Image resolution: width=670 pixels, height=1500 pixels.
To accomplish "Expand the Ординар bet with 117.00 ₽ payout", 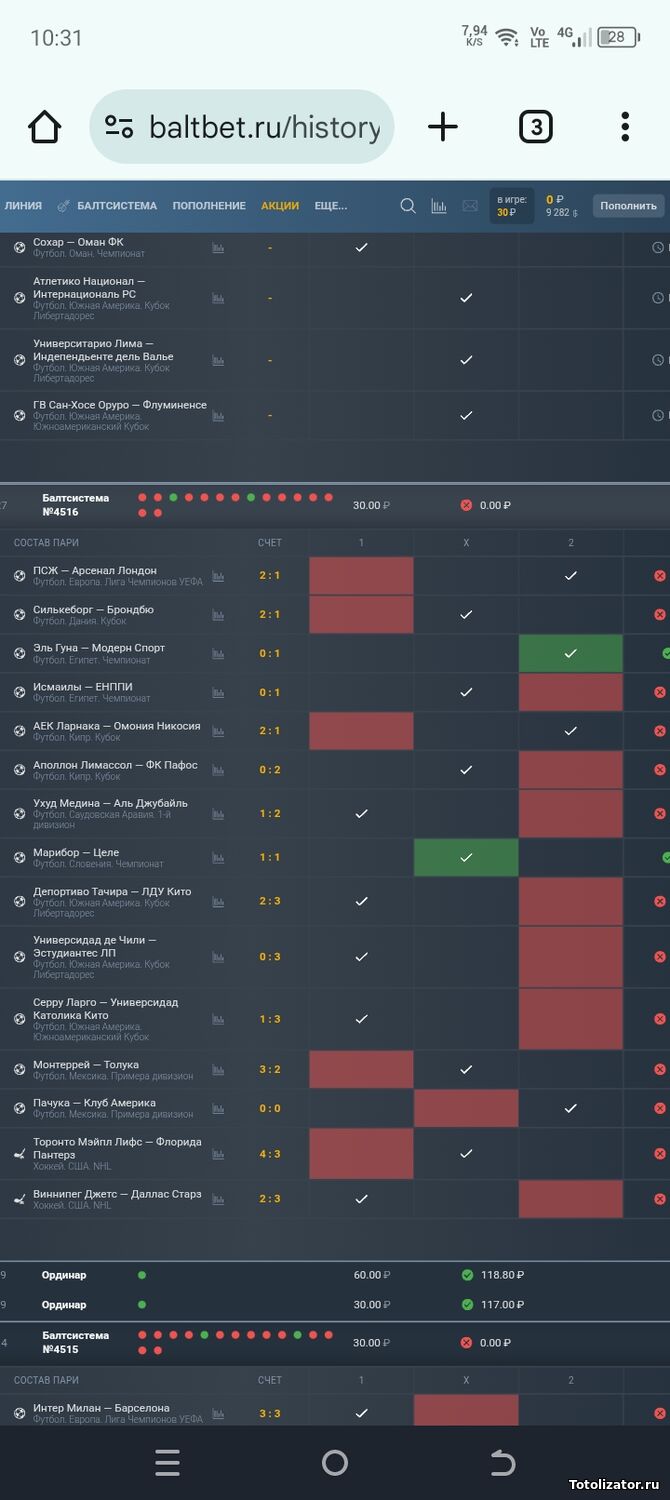I will tap(335, 1304).
